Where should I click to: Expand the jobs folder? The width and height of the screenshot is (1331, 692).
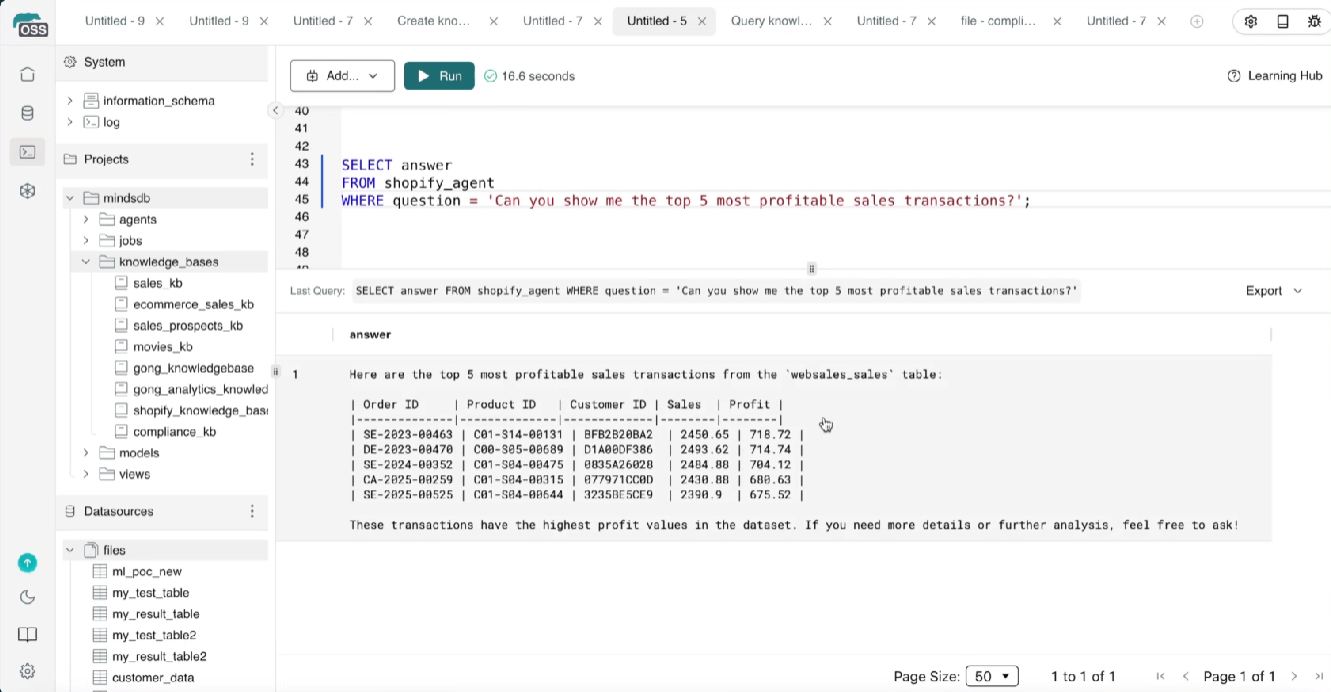coord(86,240)
